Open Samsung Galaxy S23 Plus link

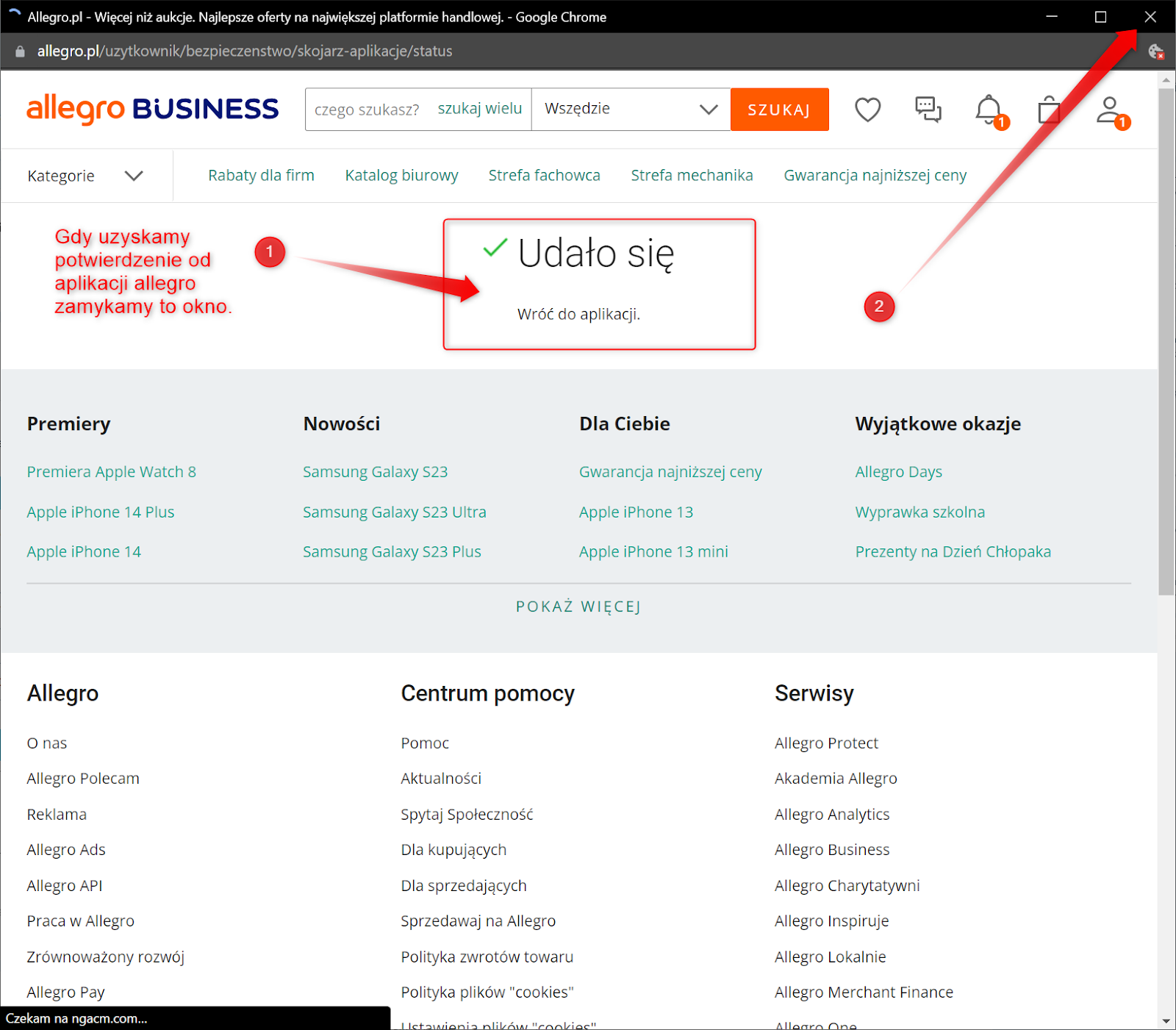click(392, 552)
